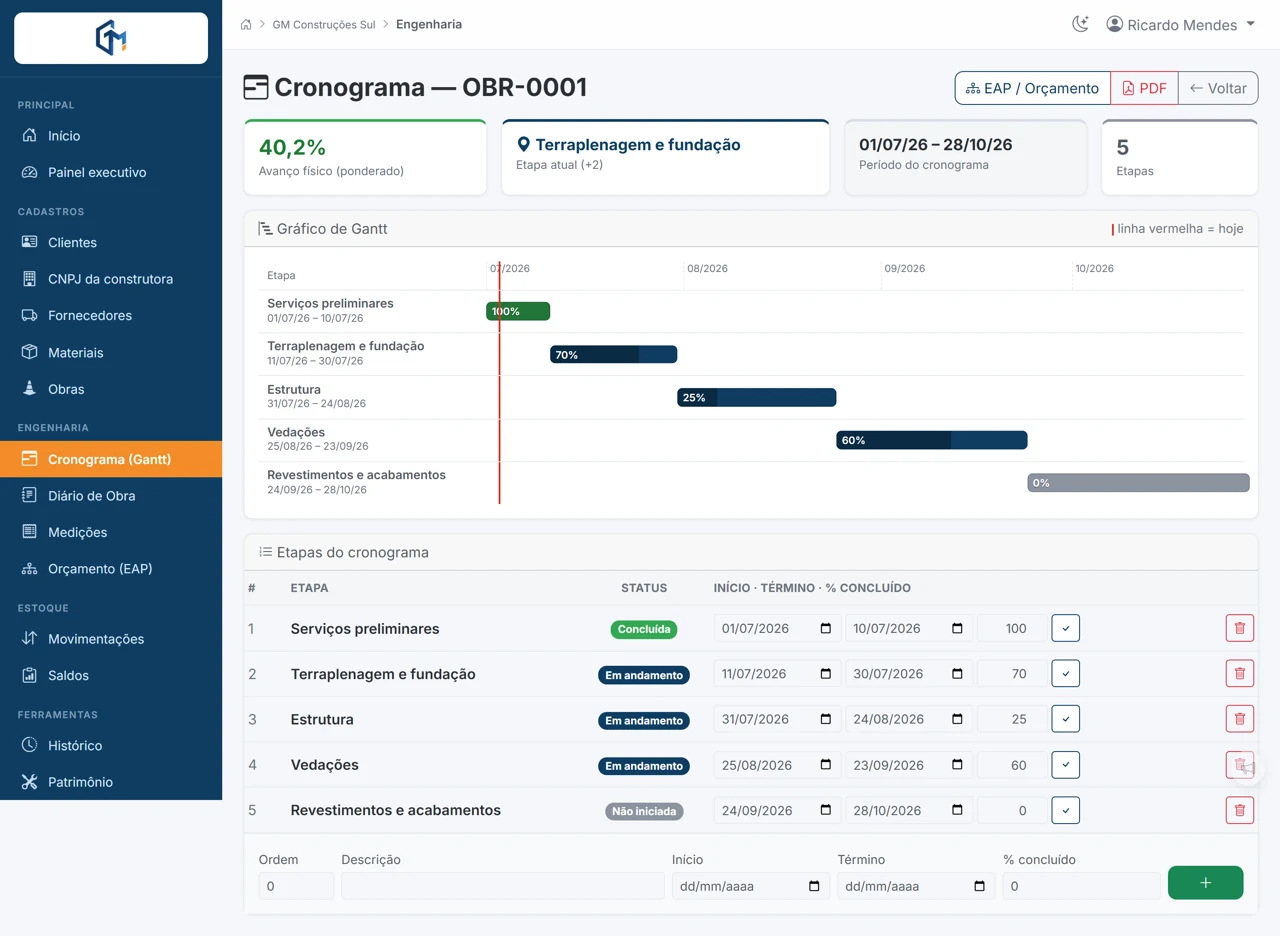1280x936 pixels.
Task: Click the new stage Descrição field
Action: pos(503,886)
